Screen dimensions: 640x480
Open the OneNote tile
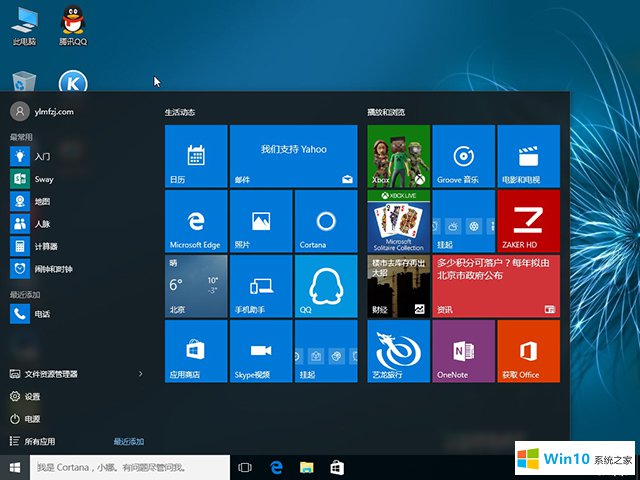coord(462,351)
